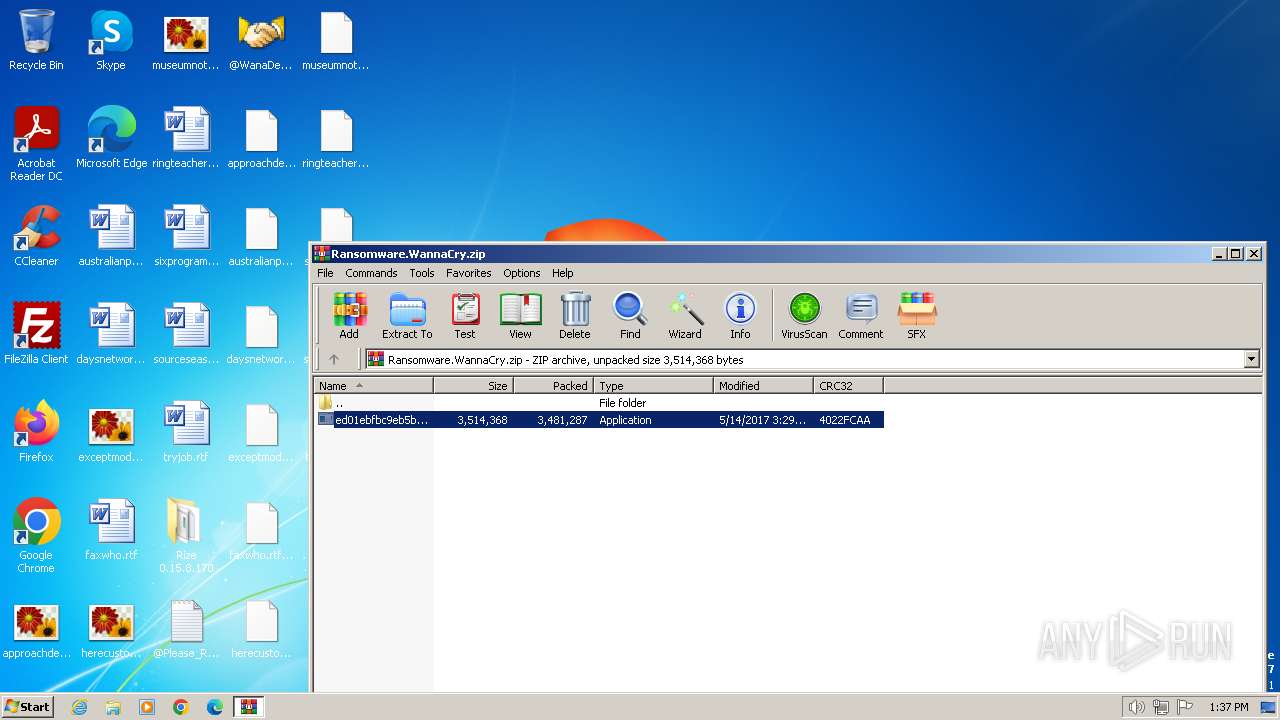Image resolution: width=1280 pixels, height=720 pixels.
Task: Open the Start menu
Action: point(27,707)
